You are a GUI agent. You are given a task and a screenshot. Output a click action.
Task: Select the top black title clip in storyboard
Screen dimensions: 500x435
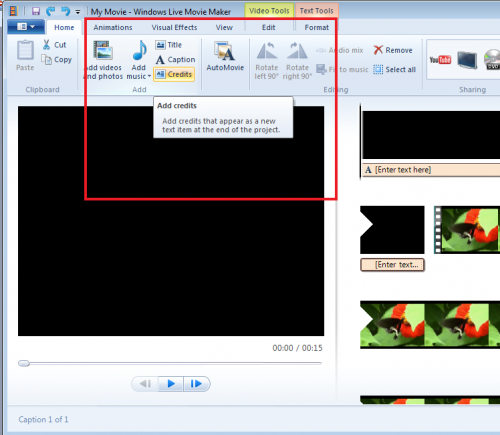click(431, 135)
